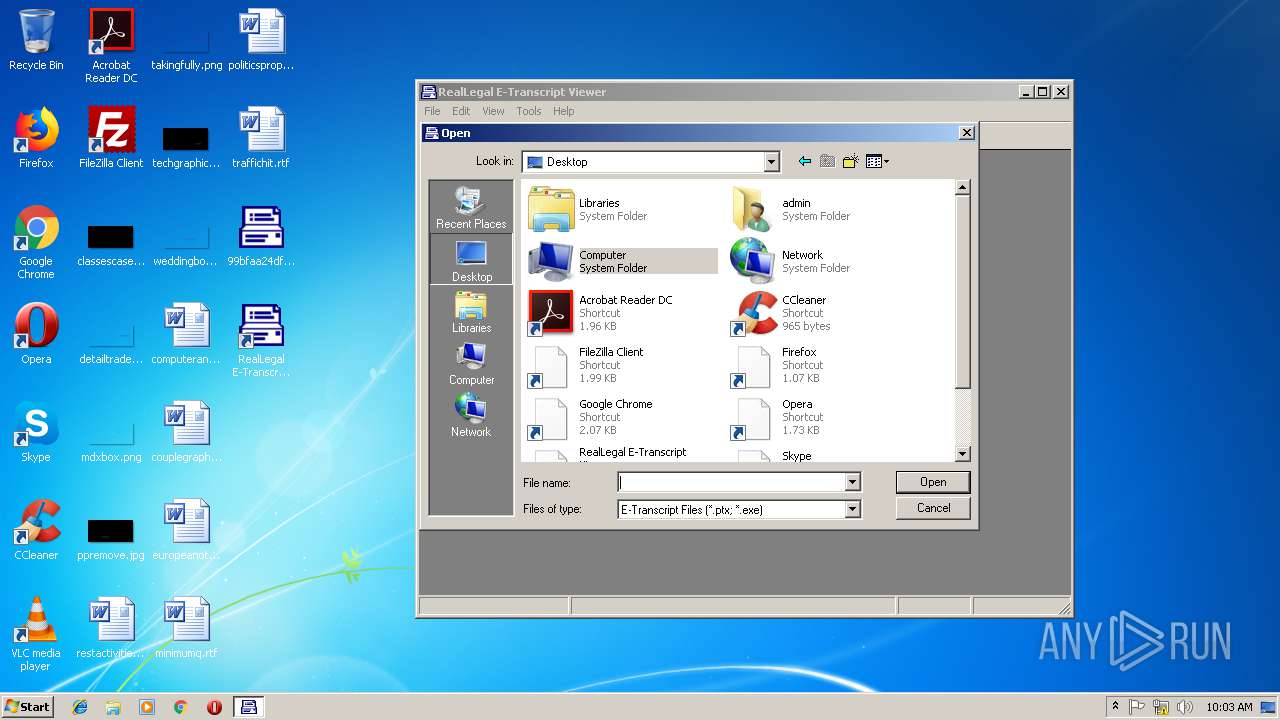Image resolution: width=1280 pixels, height=720 pixels.
Task: Click the File name input field
Action: (x=731, y=482)
